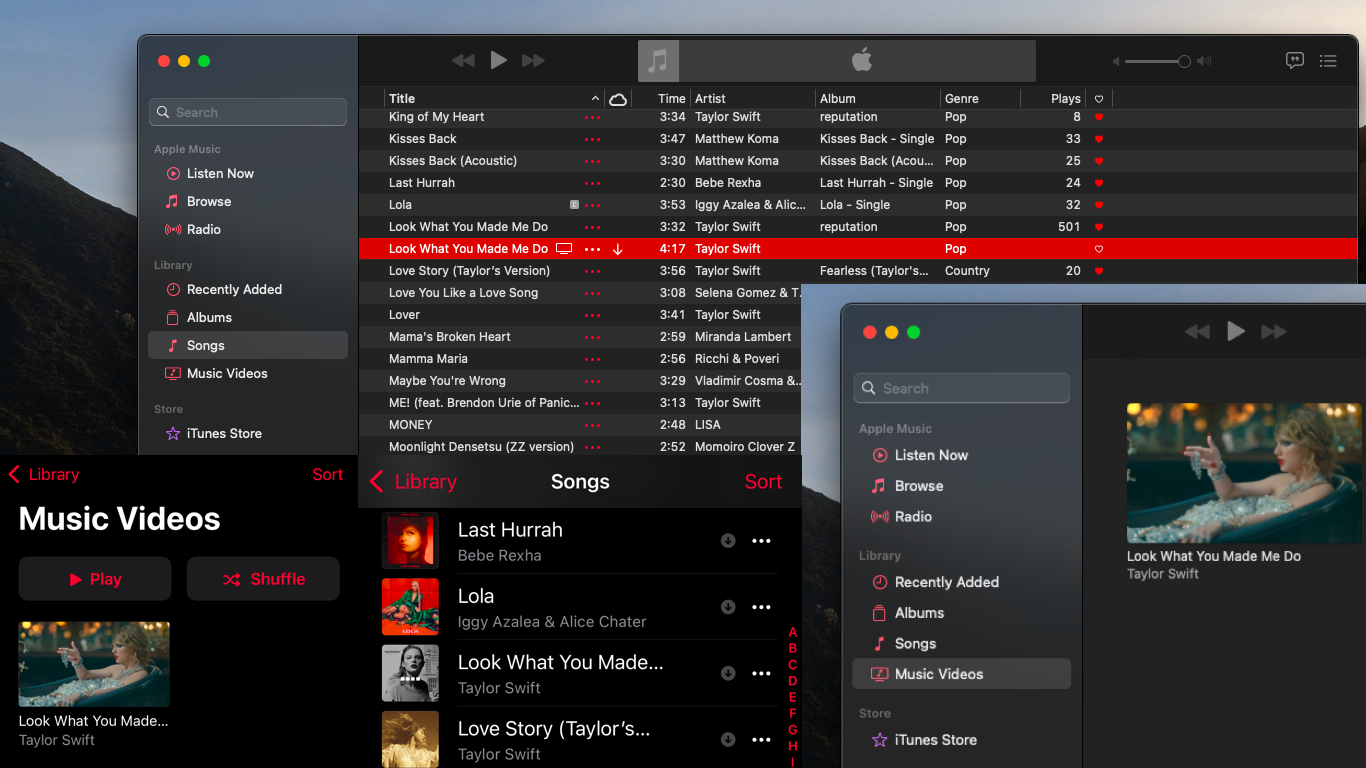Open Radio in the front window sidebar
This screenshot has width=1366, height=768.
tap(913, 517)
